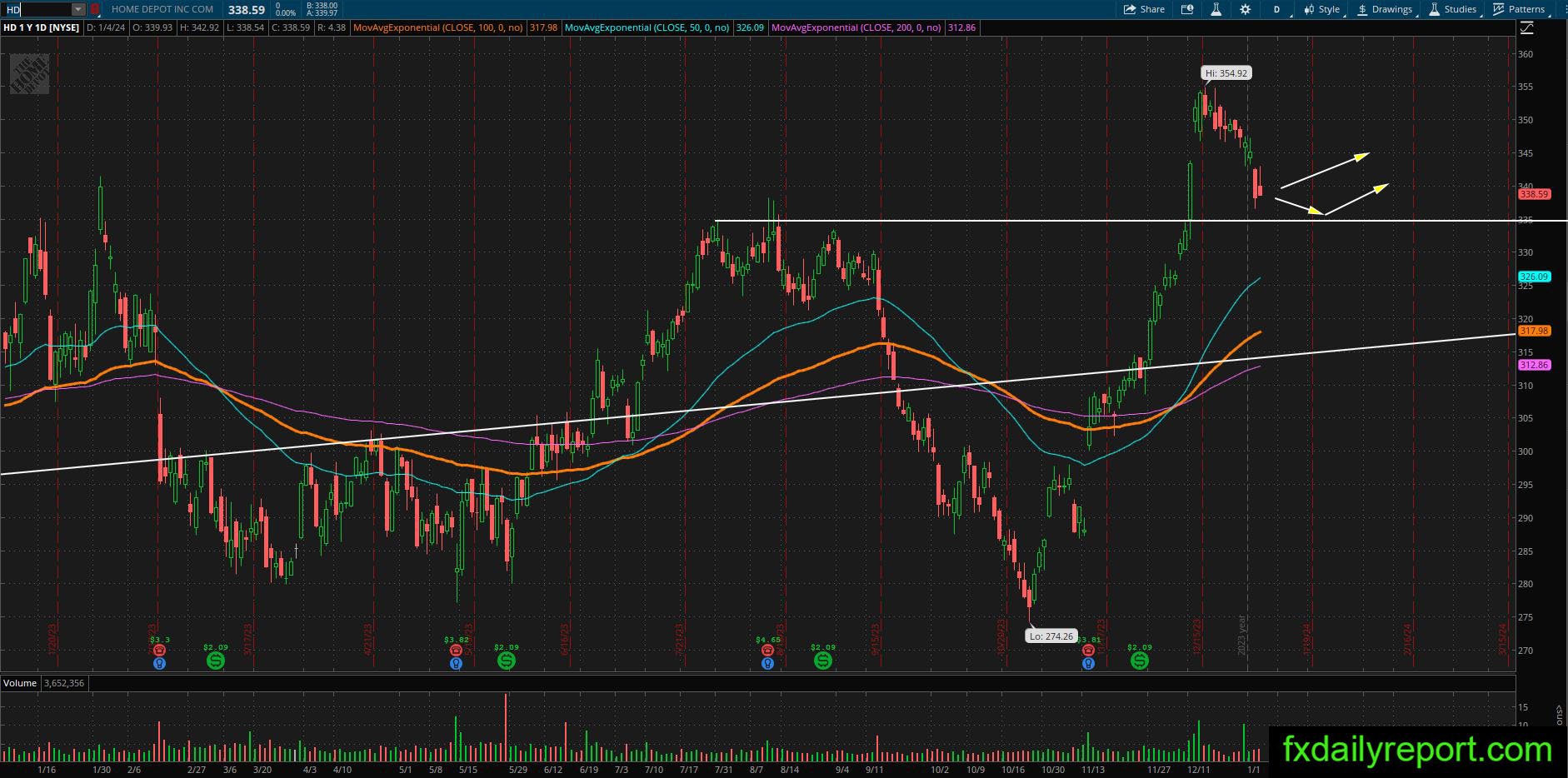Click the Volume panel label
The image size is (1568, 778).
[20, 683]
